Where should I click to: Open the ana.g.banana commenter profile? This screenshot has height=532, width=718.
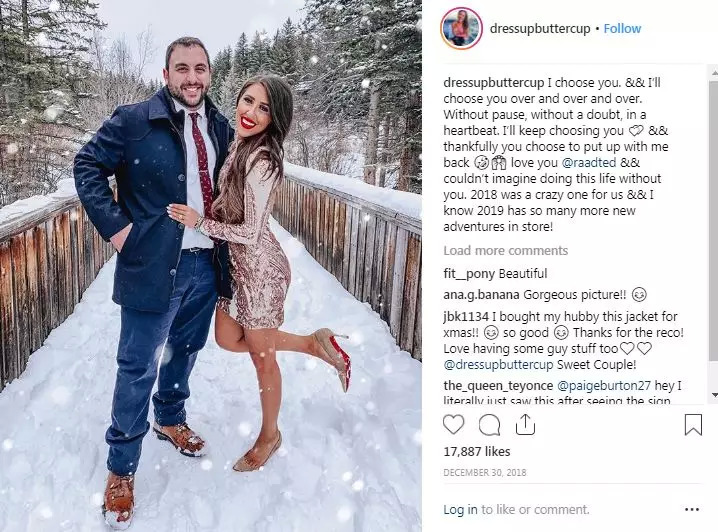(481, 294)
